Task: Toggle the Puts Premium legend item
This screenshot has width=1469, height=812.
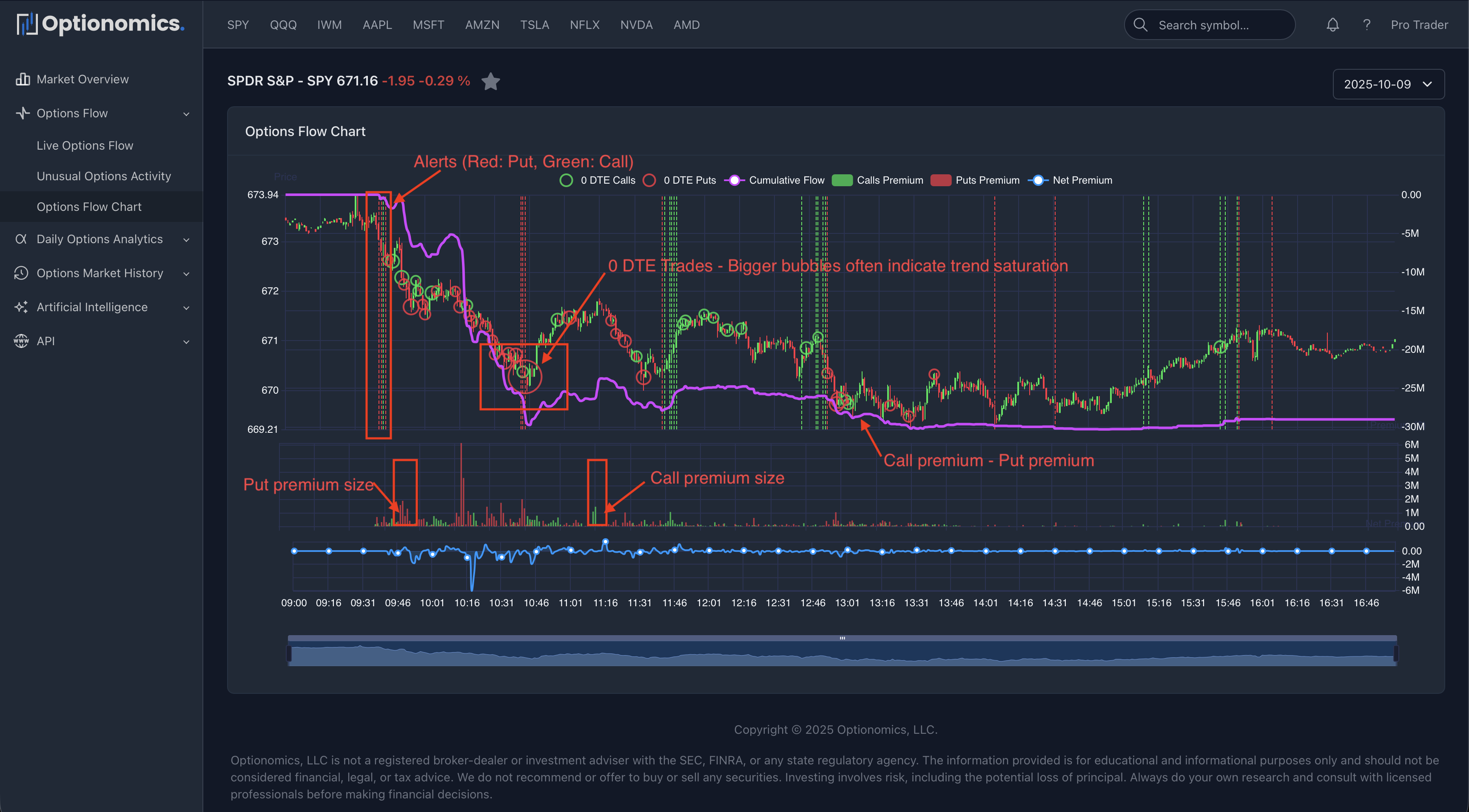Action: click(975, 180)
